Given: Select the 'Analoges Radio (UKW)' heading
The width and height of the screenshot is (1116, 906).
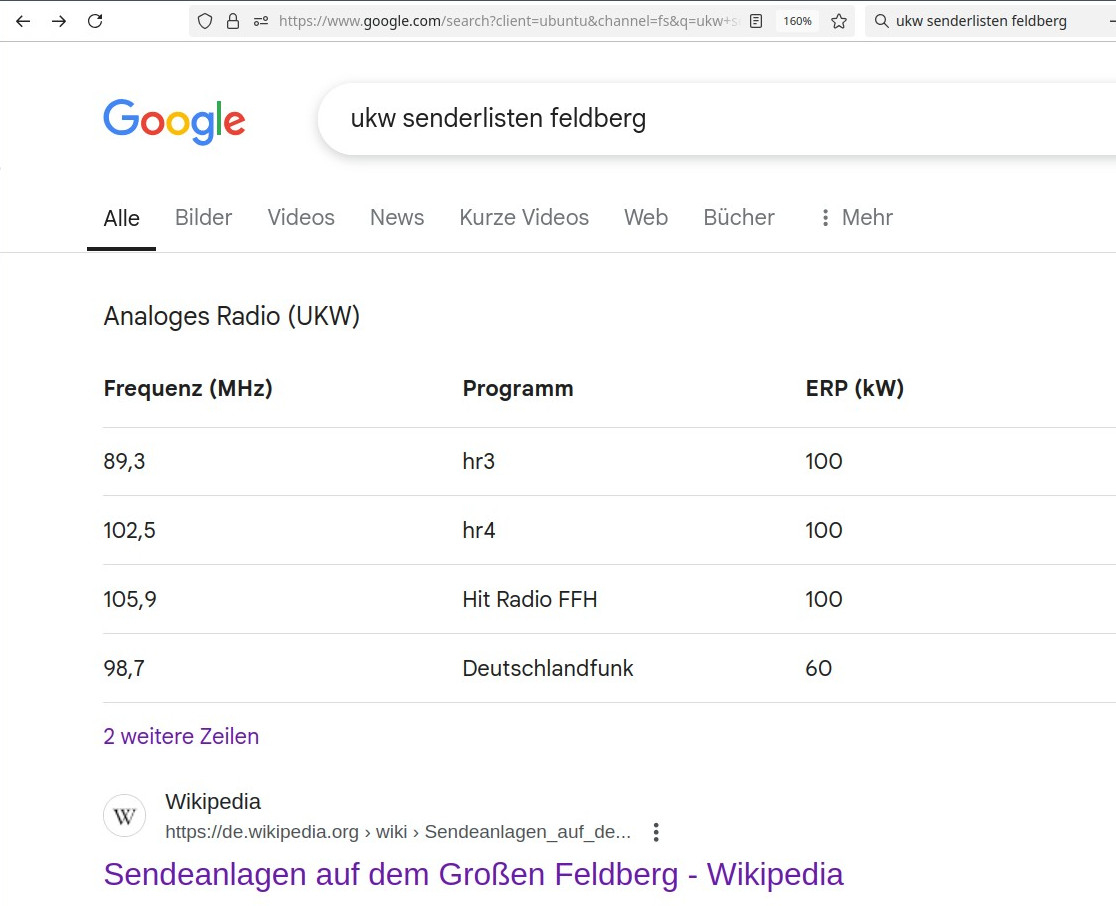Looking at the screenshot, I should tap(232, 316).
